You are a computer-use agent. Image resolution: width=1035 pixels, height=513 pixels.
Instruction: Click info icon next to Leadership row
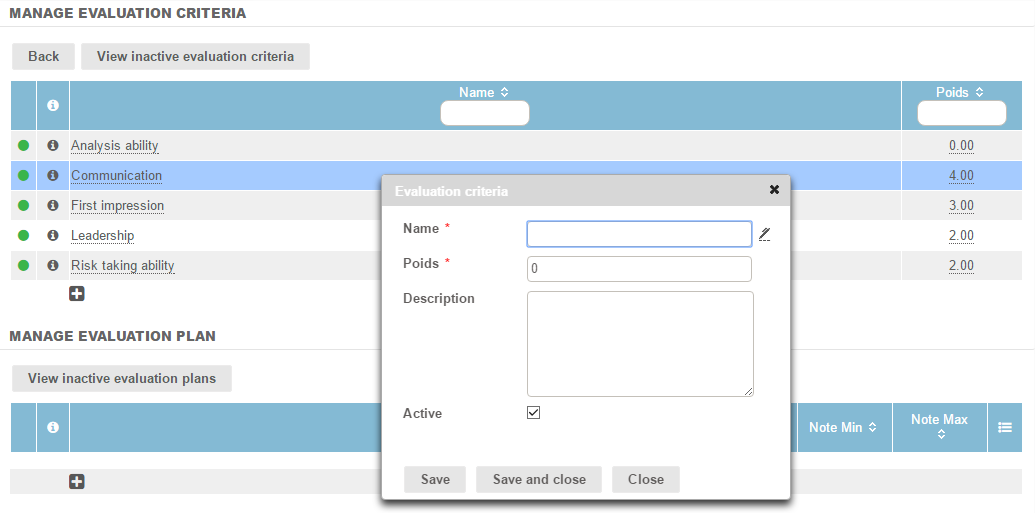point(53,236)
